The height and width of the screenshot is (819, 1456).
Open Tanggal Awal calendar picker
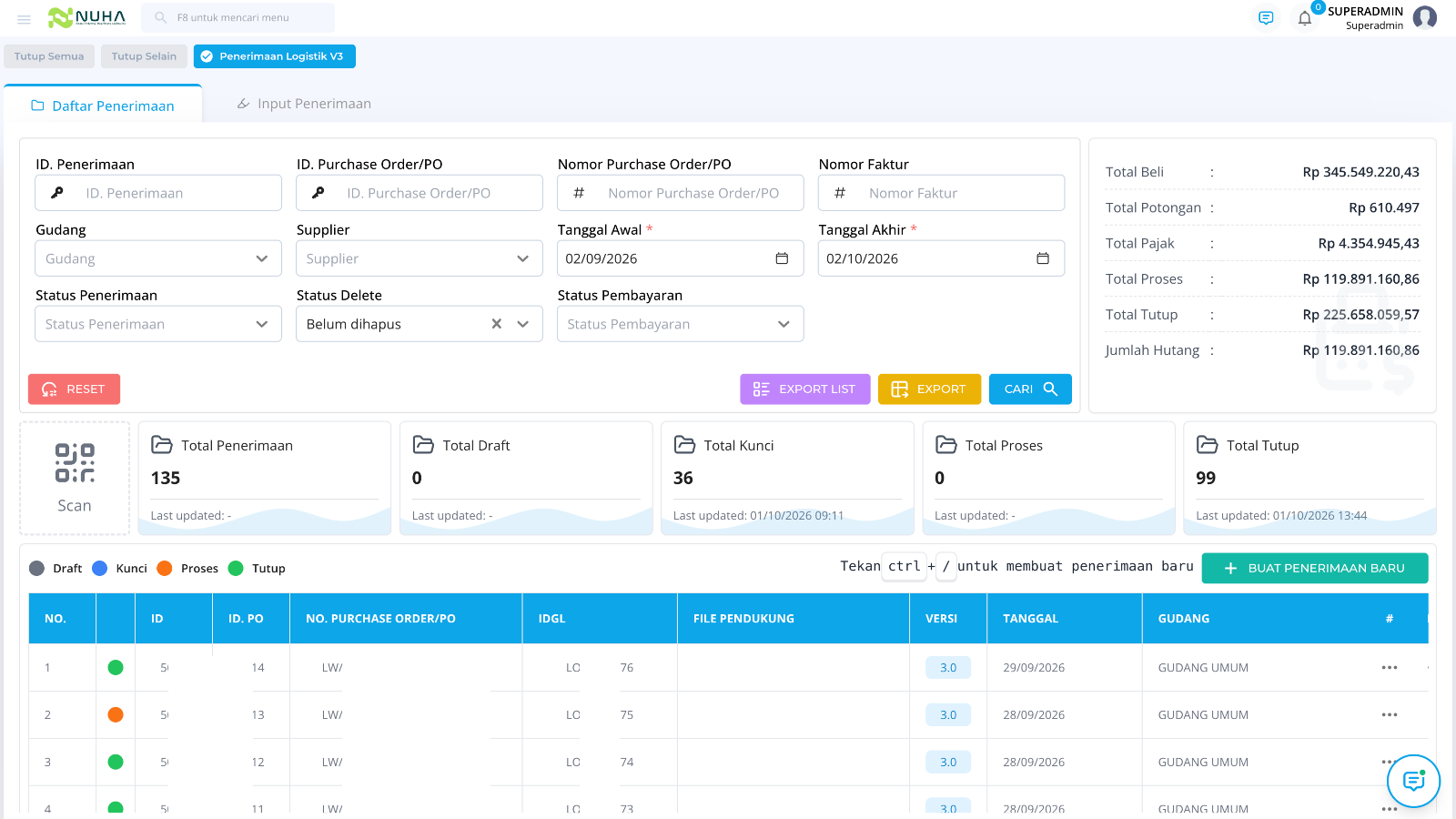pyautogui.click(x=782, y=258)
